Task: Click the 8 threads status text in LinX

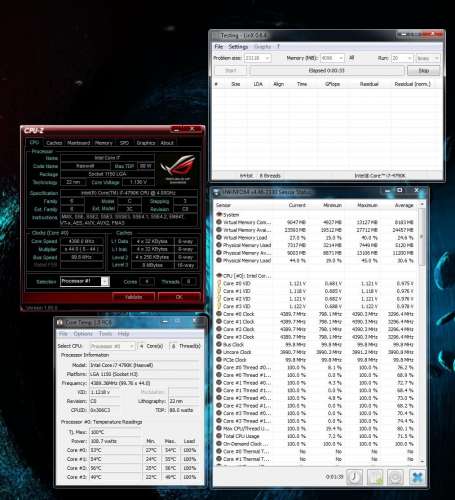Action: pyautogui.click(x=270, y=176)
